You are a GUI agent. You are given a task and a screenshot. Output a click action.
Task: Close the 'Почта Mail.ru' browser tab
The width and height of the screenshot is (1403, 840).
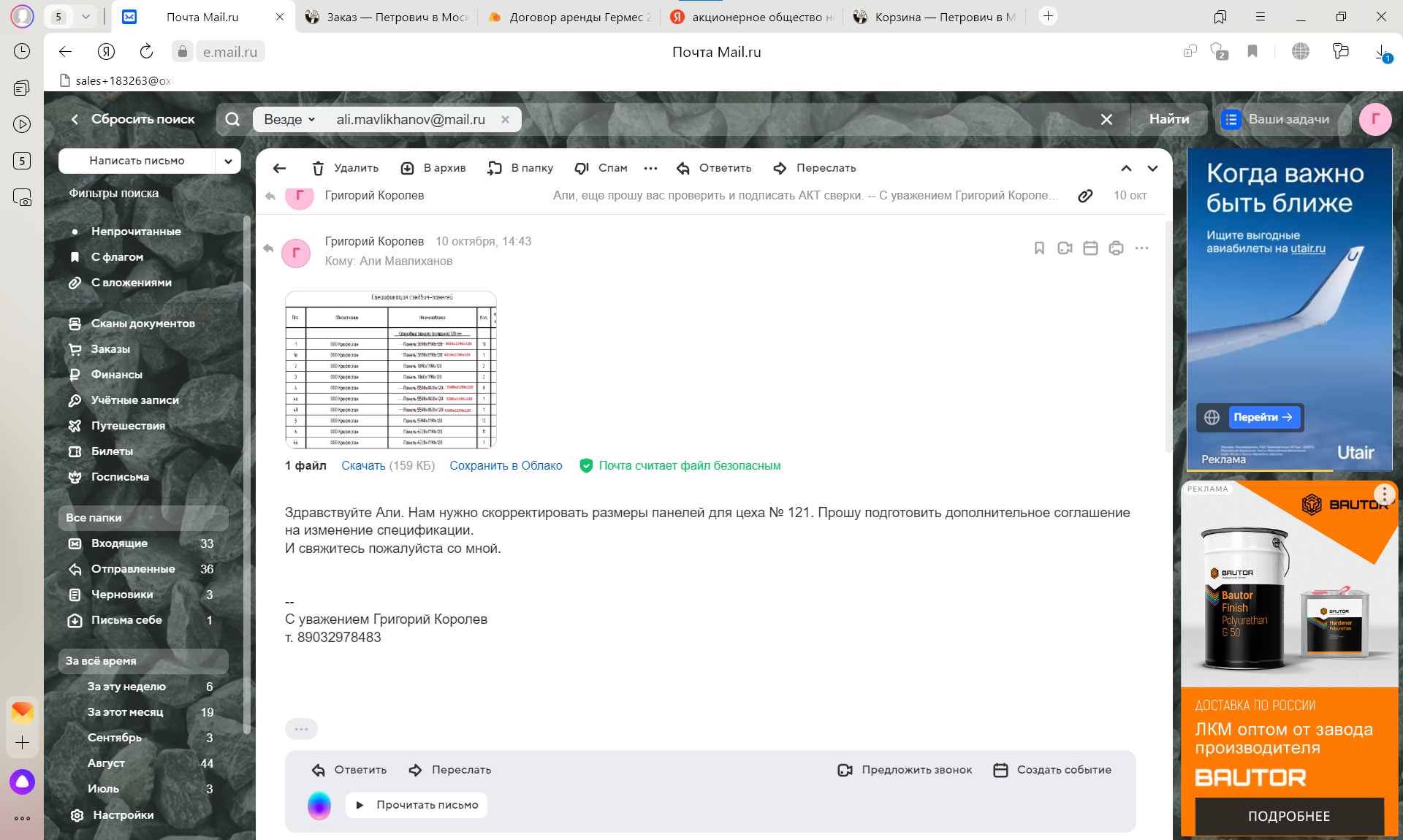click(x=280, y=17)
